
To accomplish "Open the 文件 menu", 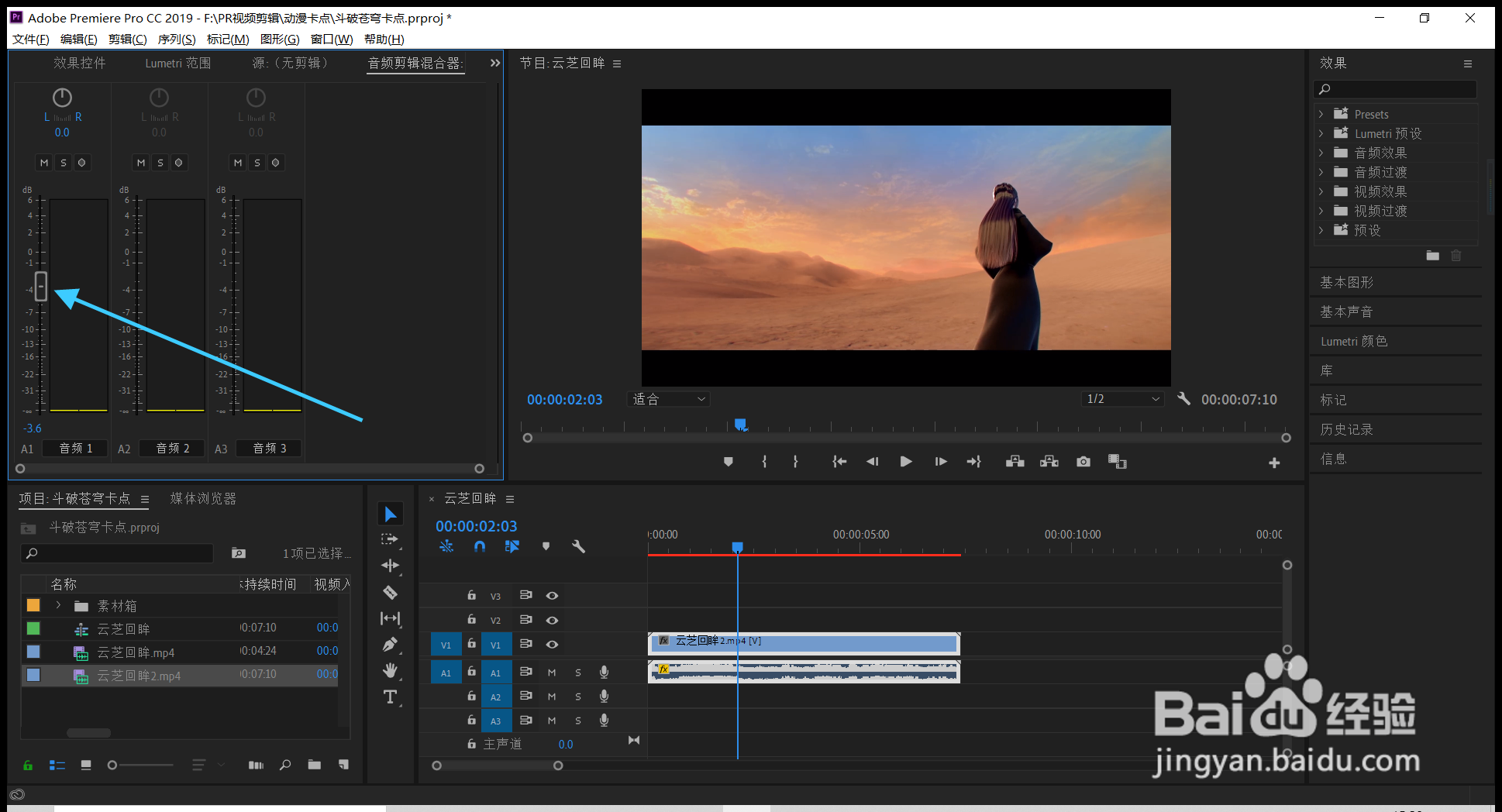I will coord(30,40).
